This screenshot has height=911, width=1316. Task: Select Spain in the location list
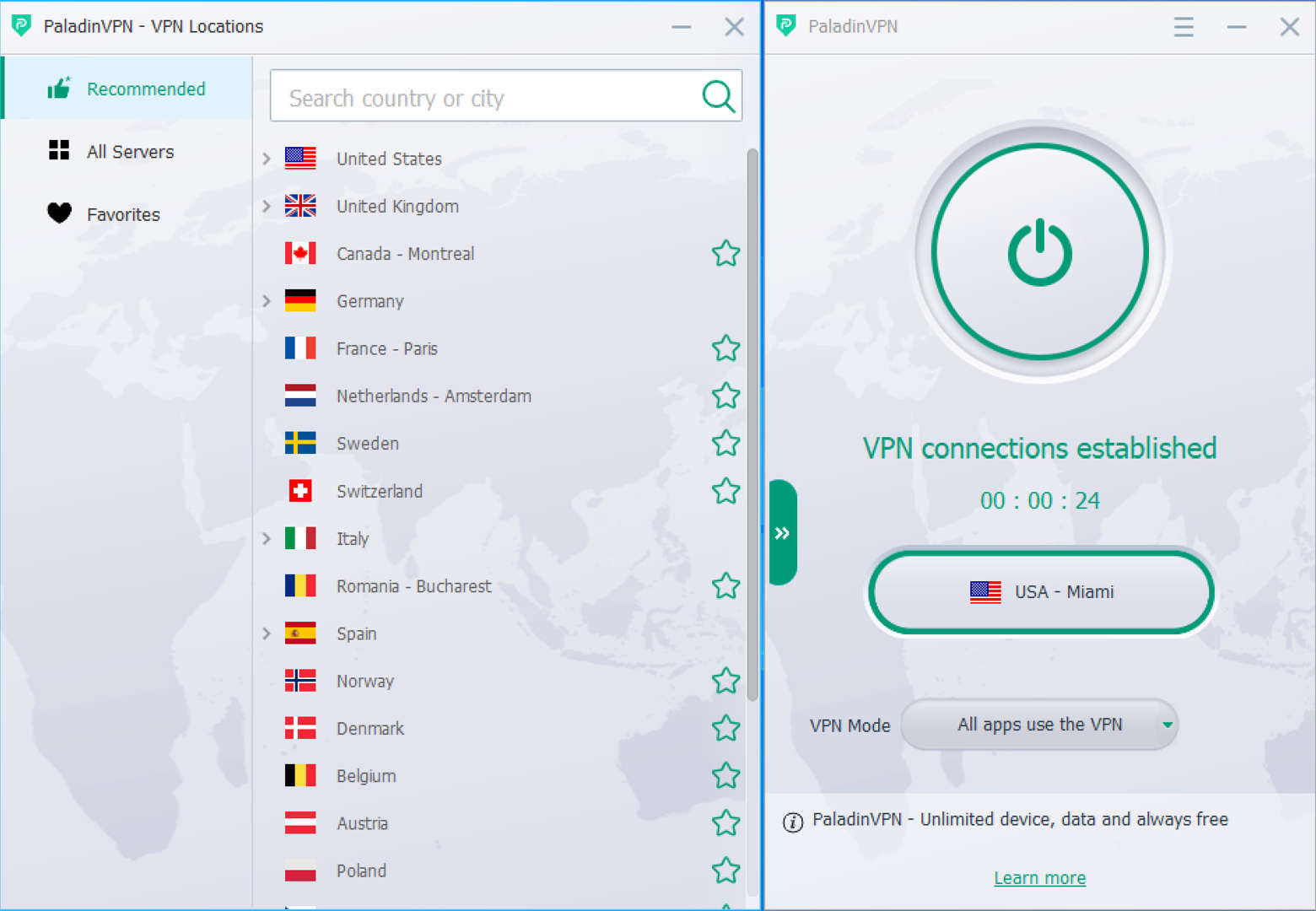point(356,633)
